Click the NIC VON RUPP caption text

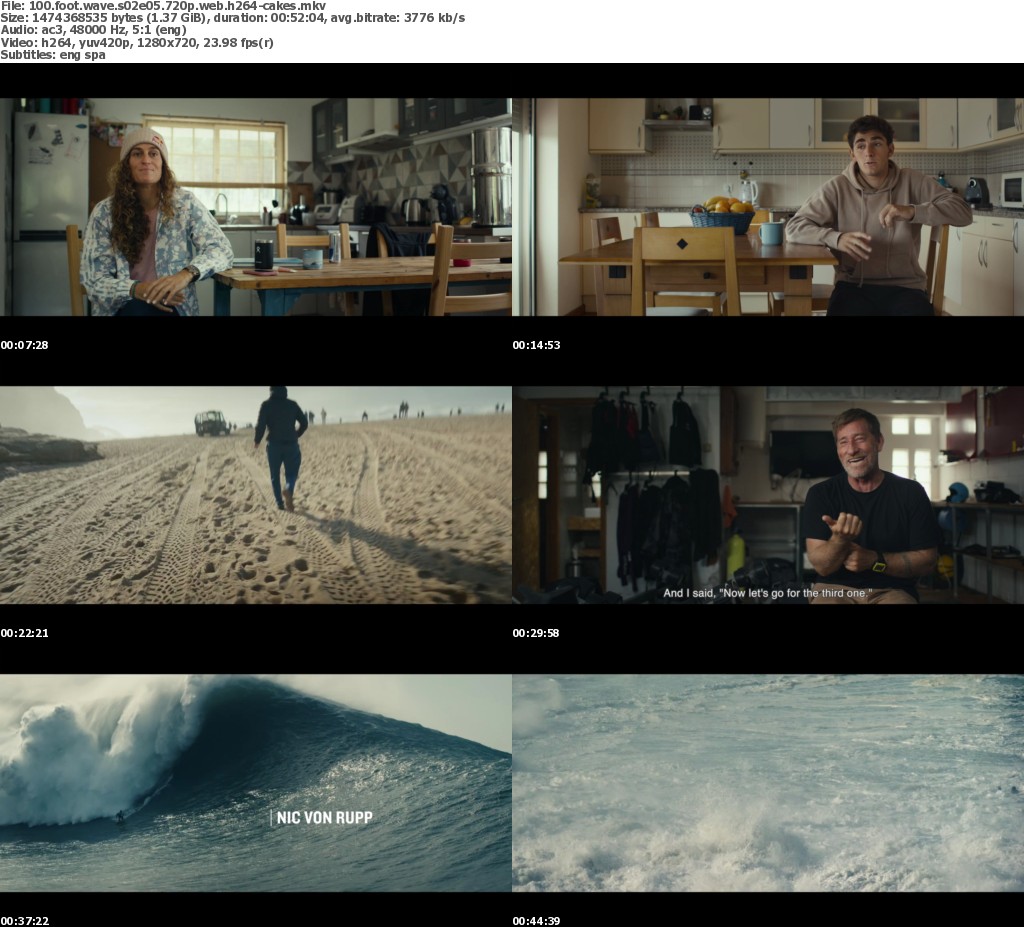324,818
